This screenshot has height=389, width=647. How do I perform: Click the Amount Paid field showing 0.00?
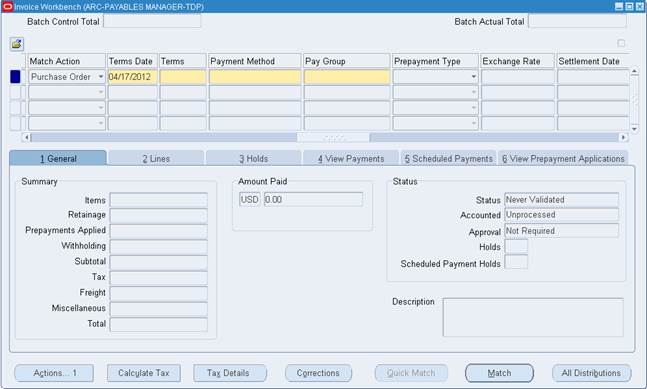click(x=313, y=199)
